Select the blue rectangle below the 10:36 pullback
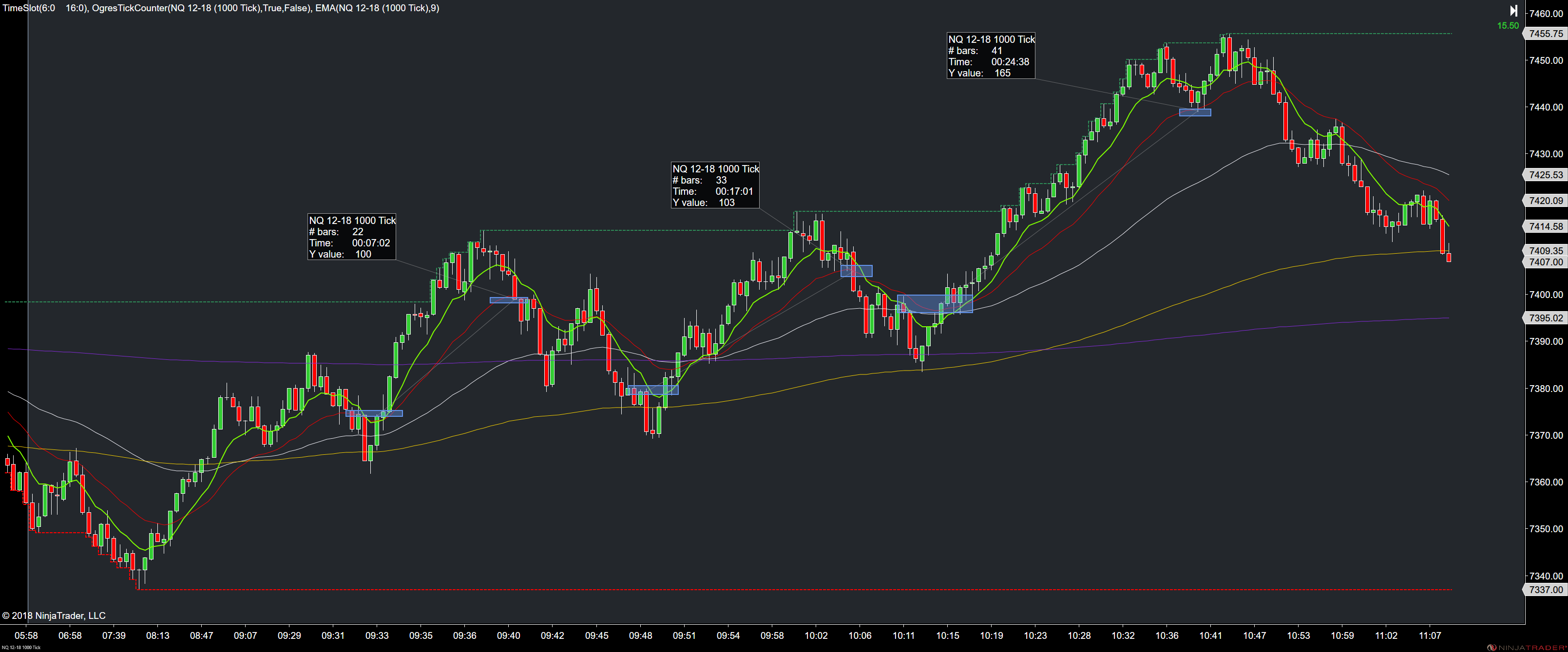 [1195, 112]
